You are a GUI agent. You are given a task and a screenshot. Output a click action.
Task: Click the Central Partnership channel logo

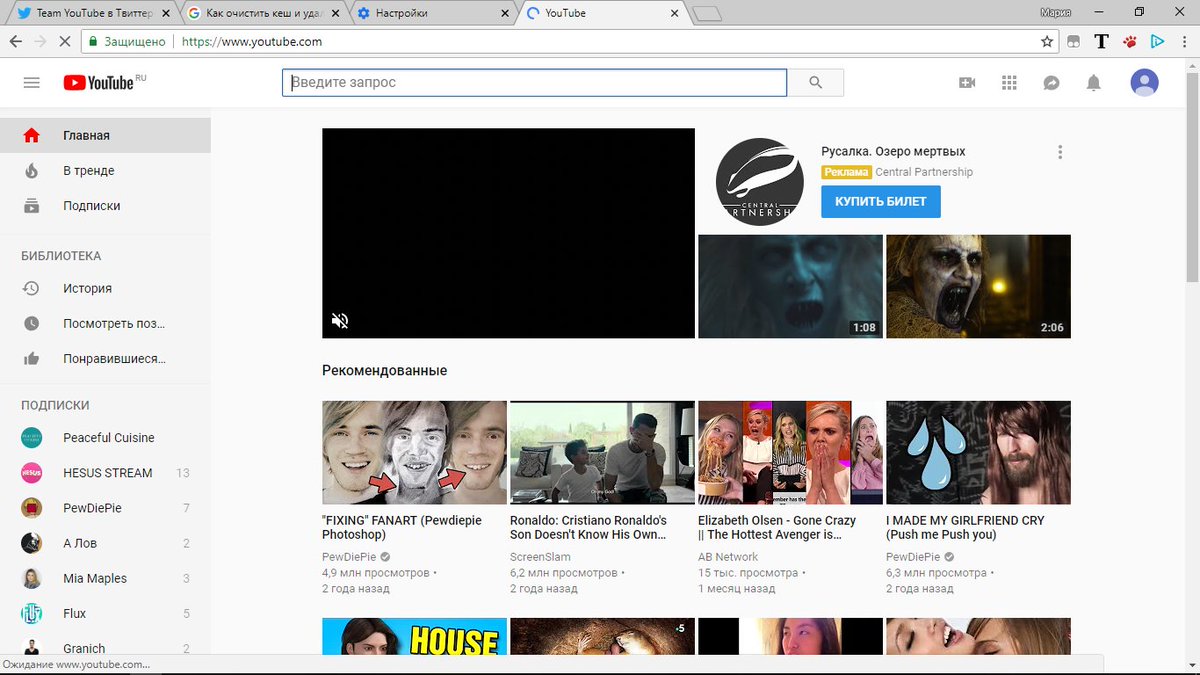[760, 181]
